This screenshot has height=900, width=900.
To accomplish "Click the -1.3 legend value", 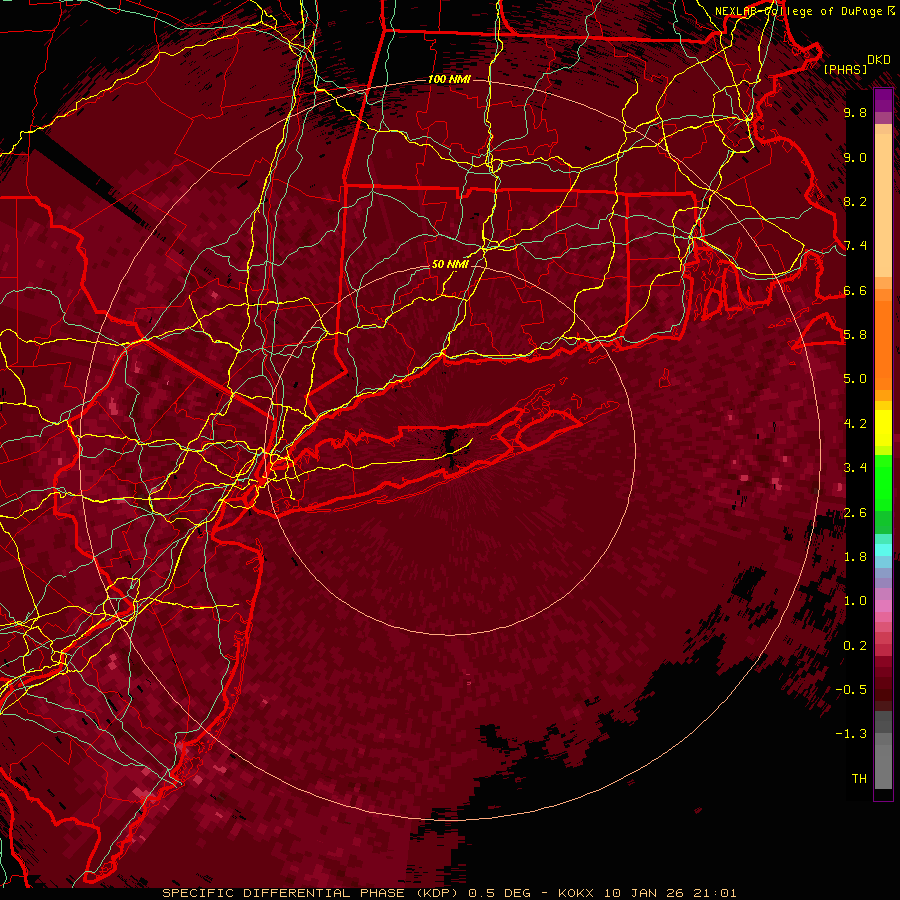I will pyautogui.click(x=852, y=734).
